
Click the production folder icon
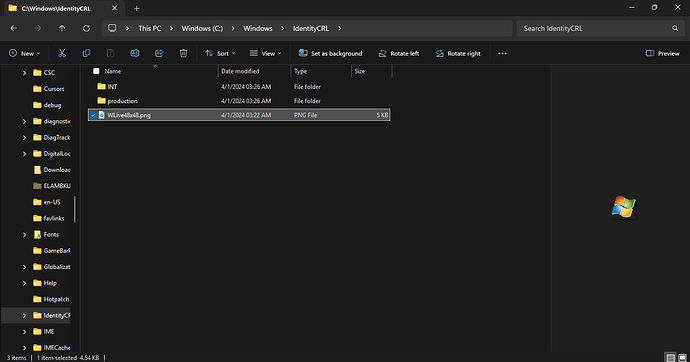102,101
